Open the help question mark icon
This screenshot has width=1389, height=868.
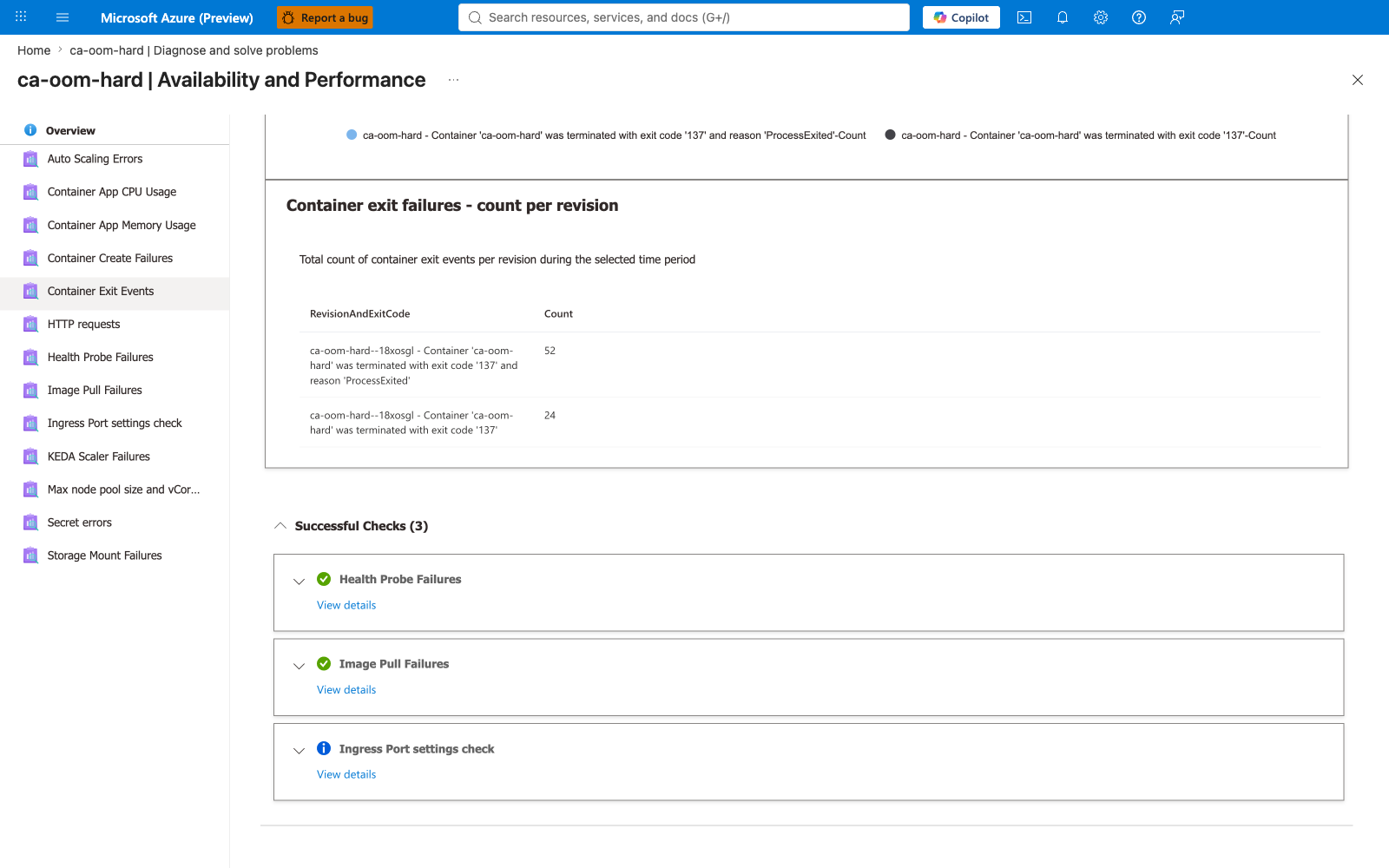(1139, 17)
